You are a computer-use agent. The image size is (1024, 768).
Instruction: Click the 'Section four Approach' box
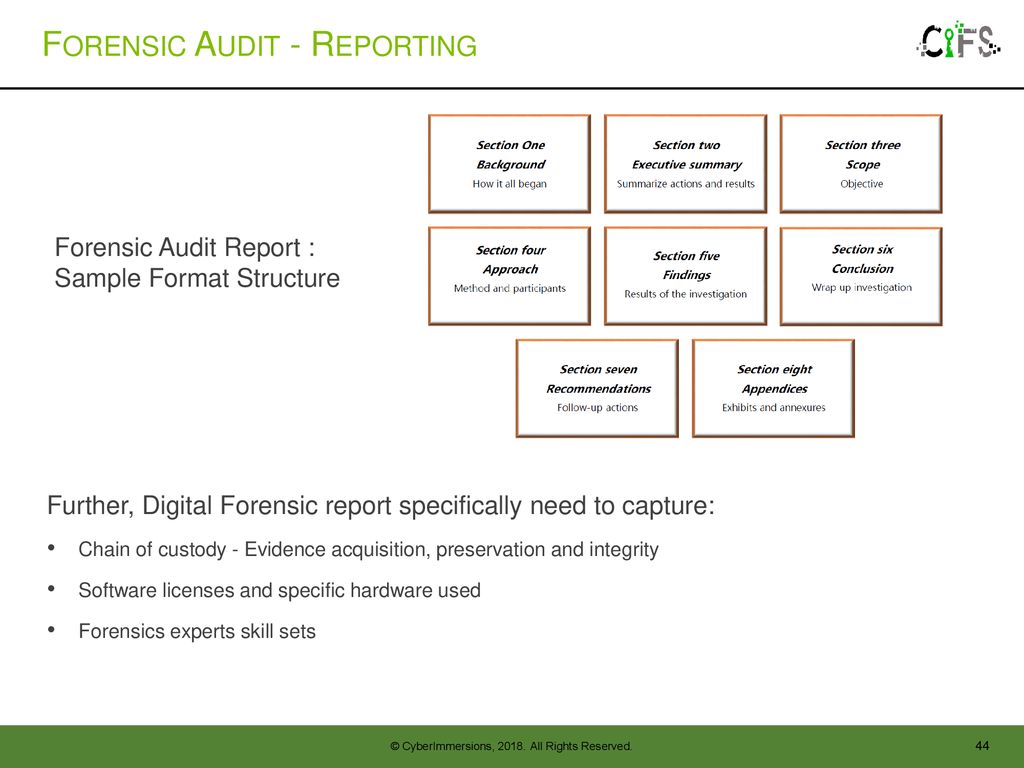[509, 276]
